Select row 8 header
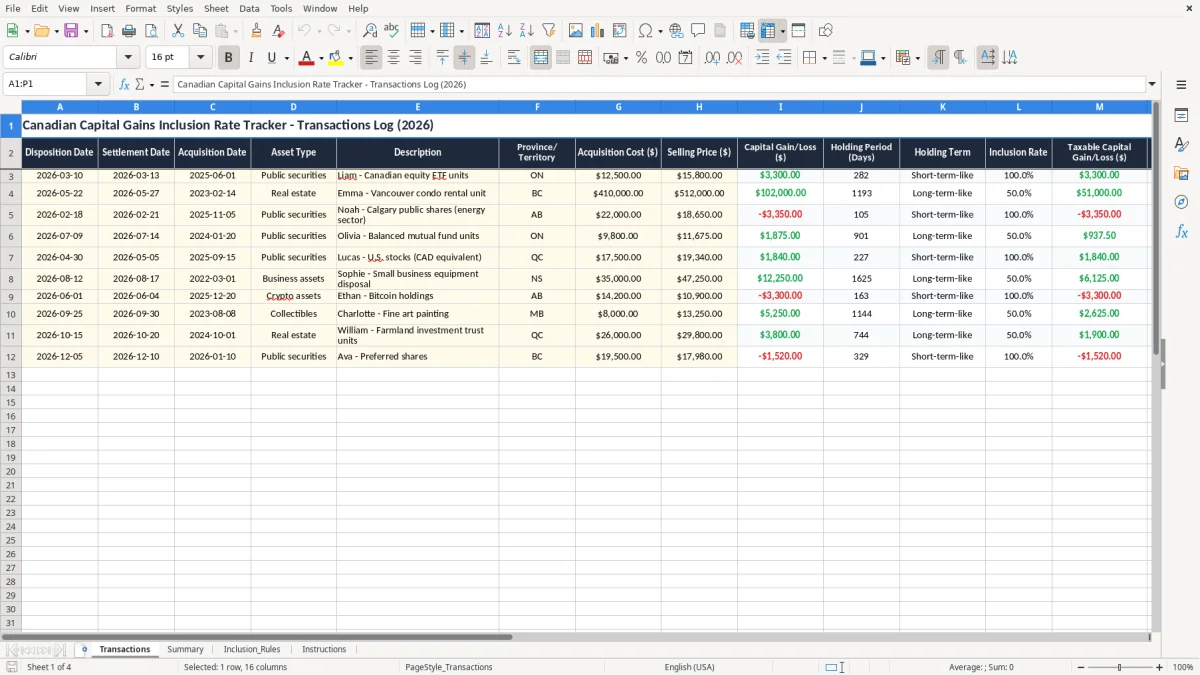1200x675 pixels. pyautogui.click(x=11, y=278)
